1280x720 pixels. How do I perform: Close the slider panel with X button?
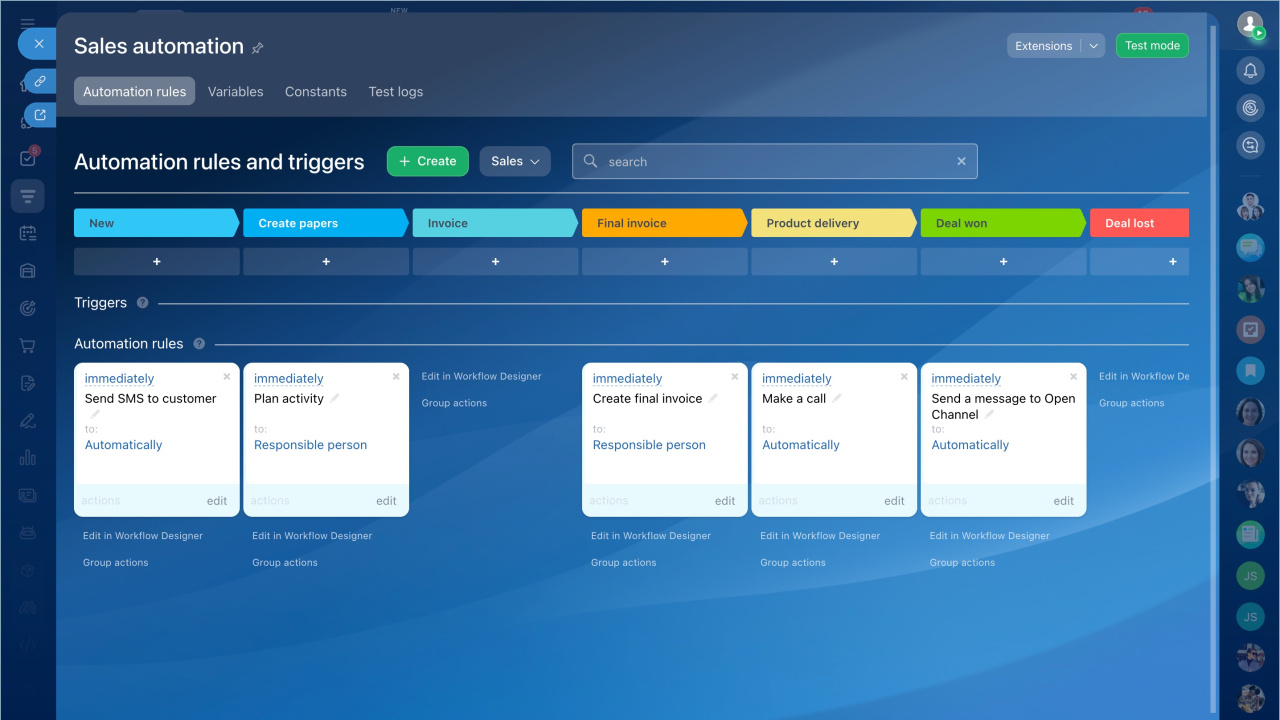click(x=38, y=44)
